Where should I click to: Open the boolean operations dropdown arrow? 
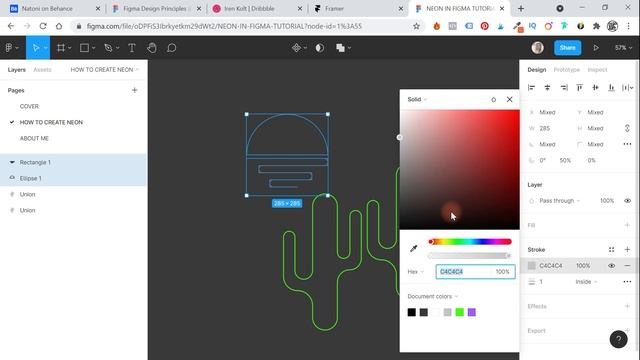click(349, 48)
